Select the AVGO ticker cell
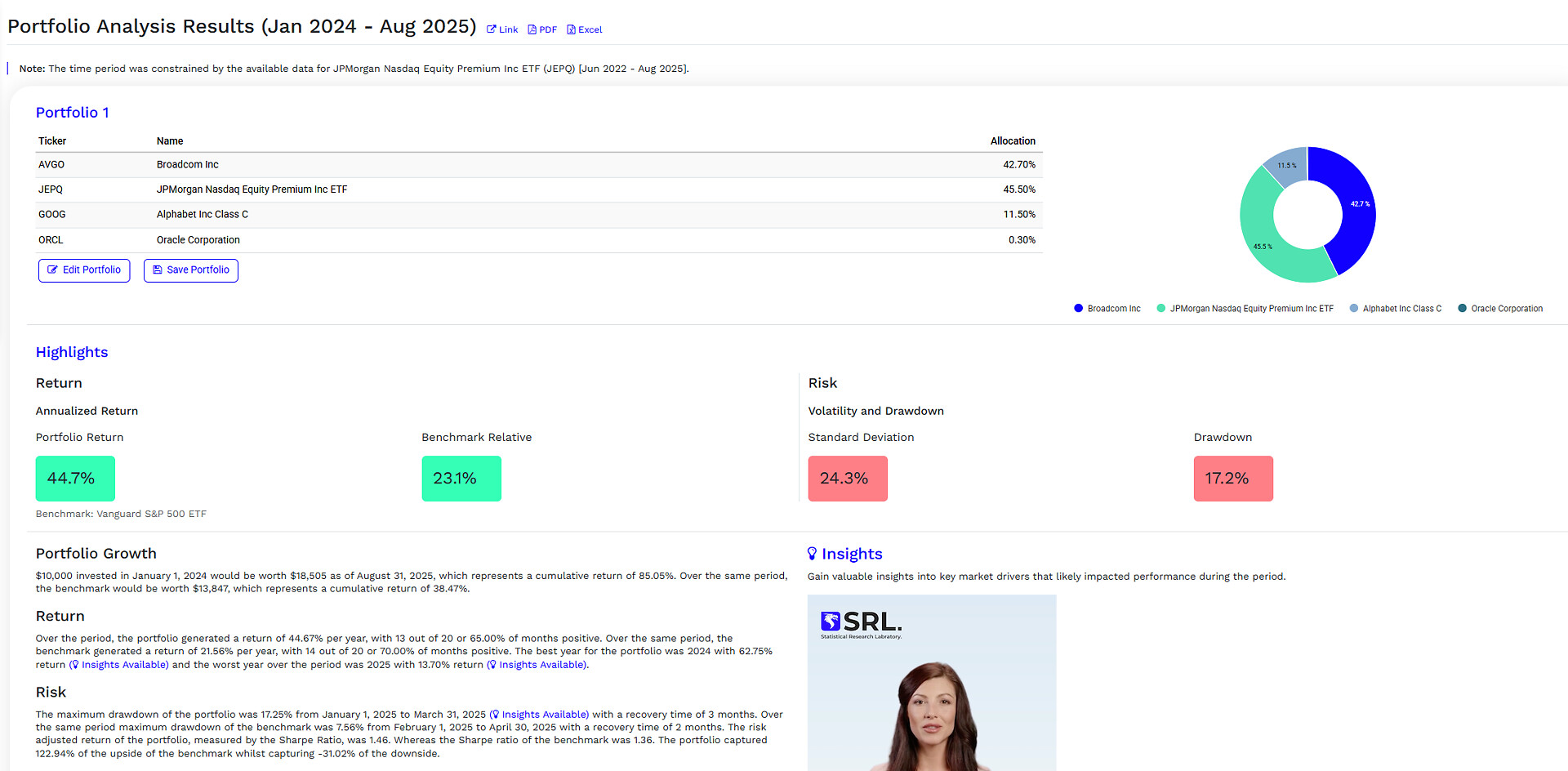1568x771 pixels. [x=51, y=165]
